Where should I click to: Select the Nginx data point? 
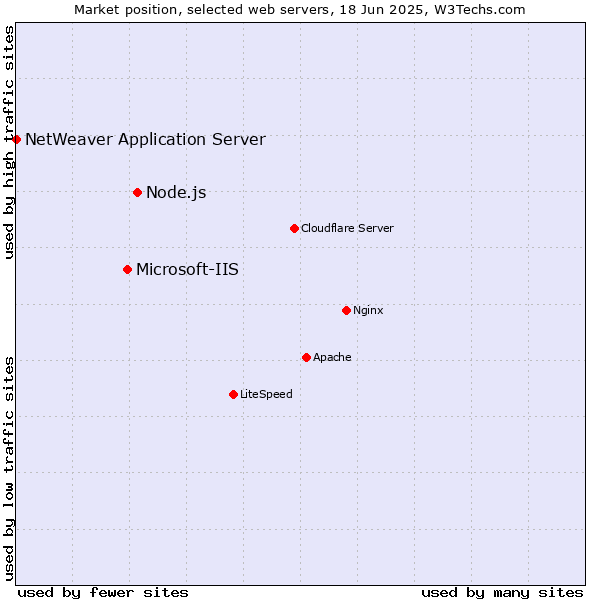(x=346, y=310)
